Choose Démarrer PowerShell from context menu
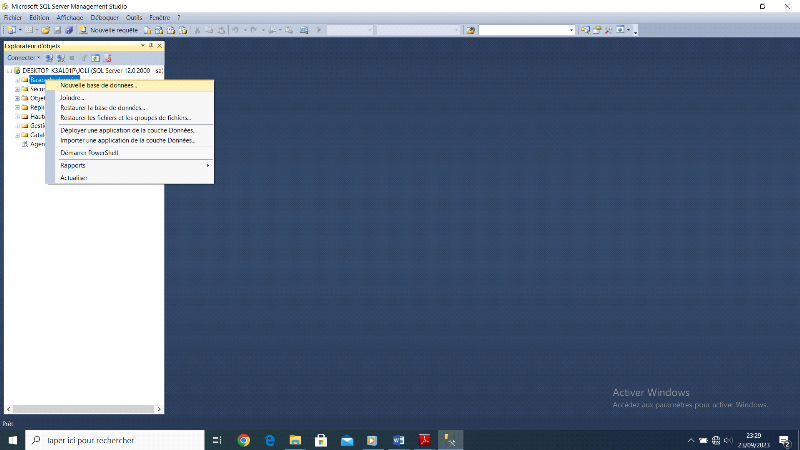This screenshot has width=800, height=450. coord(130,153)
